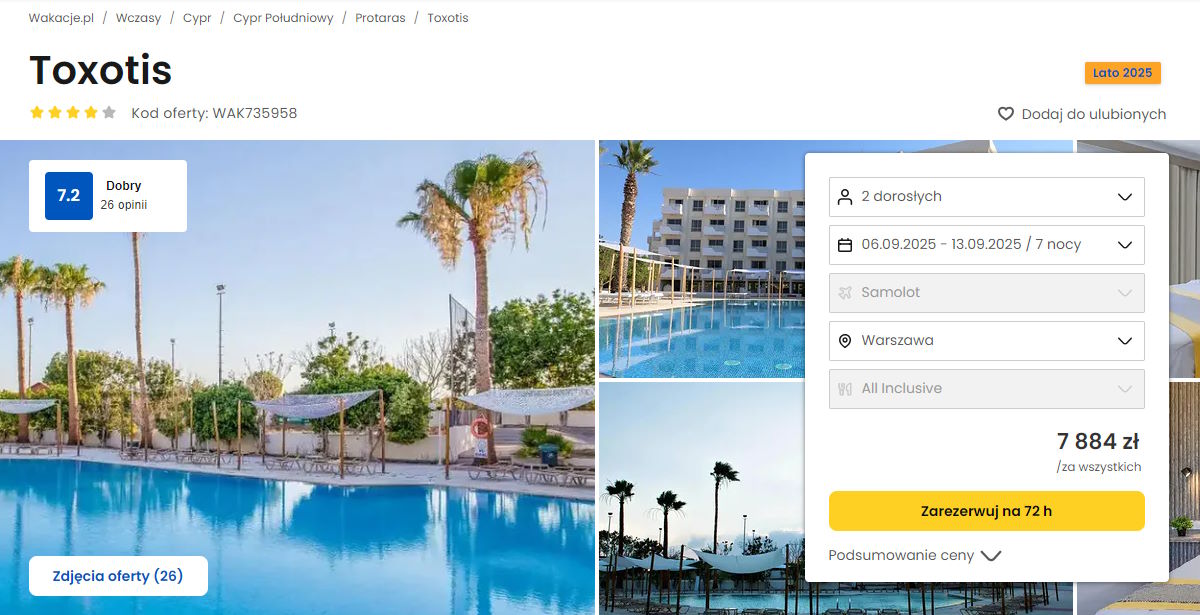Expand Podsumowanie ceny price summary

pos(915,556)
